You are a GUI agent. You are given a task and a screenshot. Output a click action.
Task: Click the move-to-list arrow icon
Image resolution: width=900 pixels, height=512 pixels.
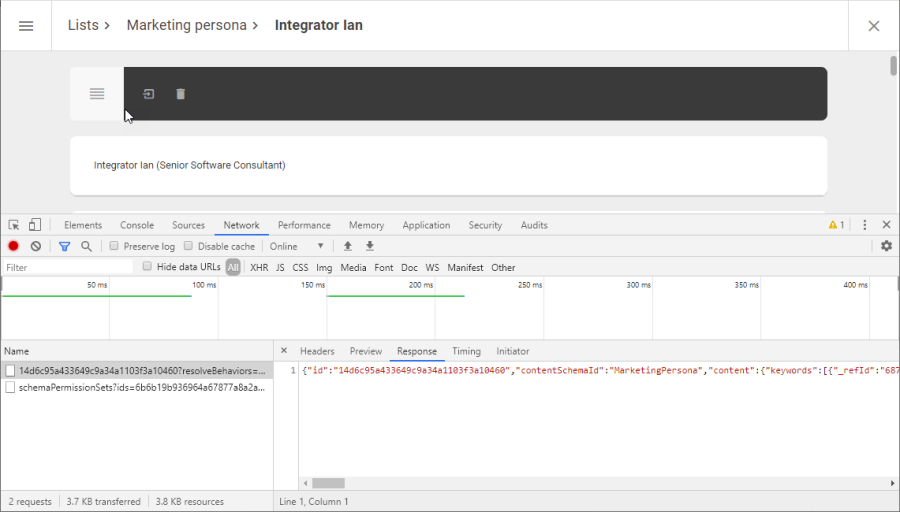coord(149,94)
